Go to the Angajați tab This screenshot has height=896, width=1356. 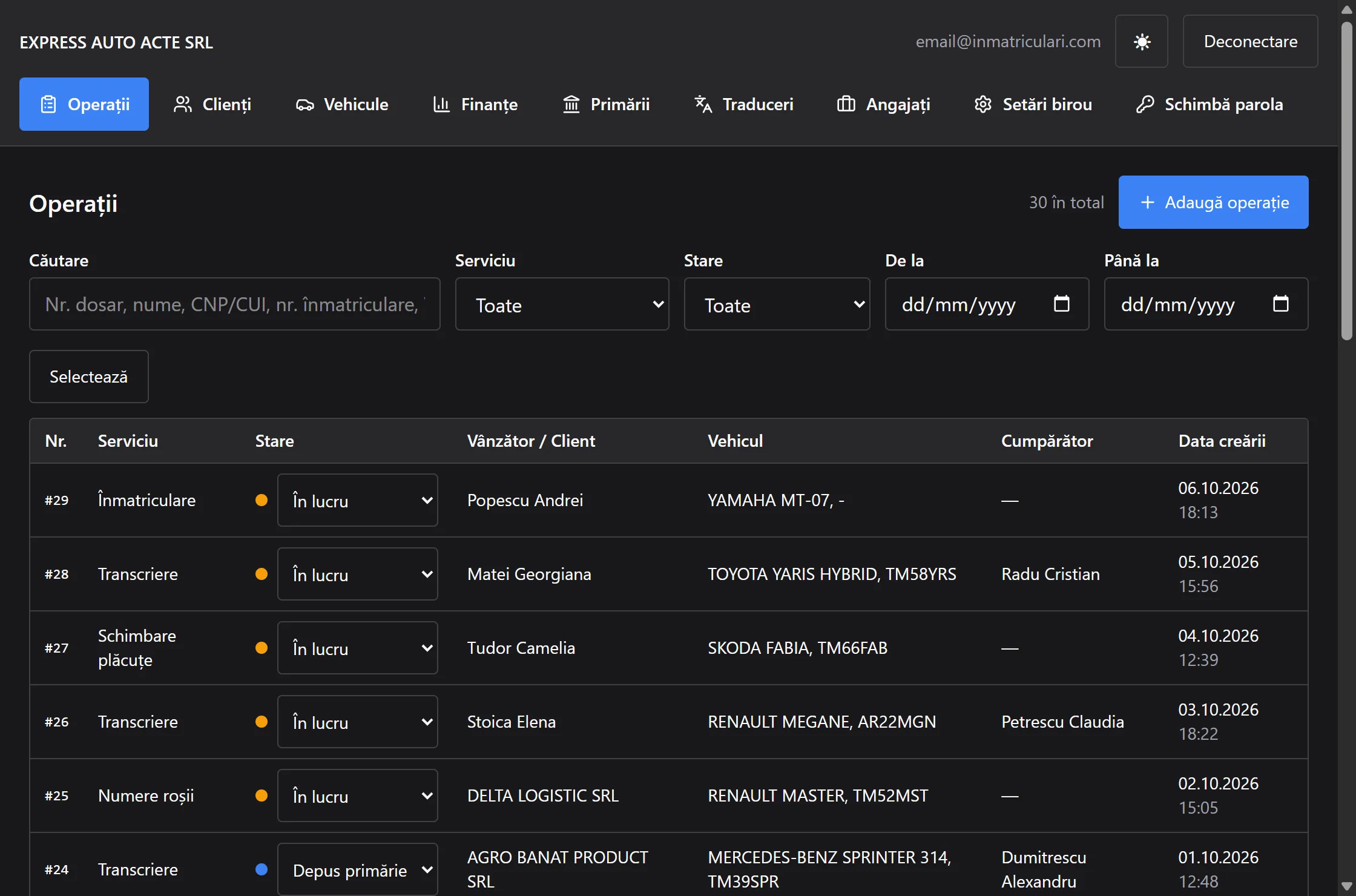(x=884, y=104)
